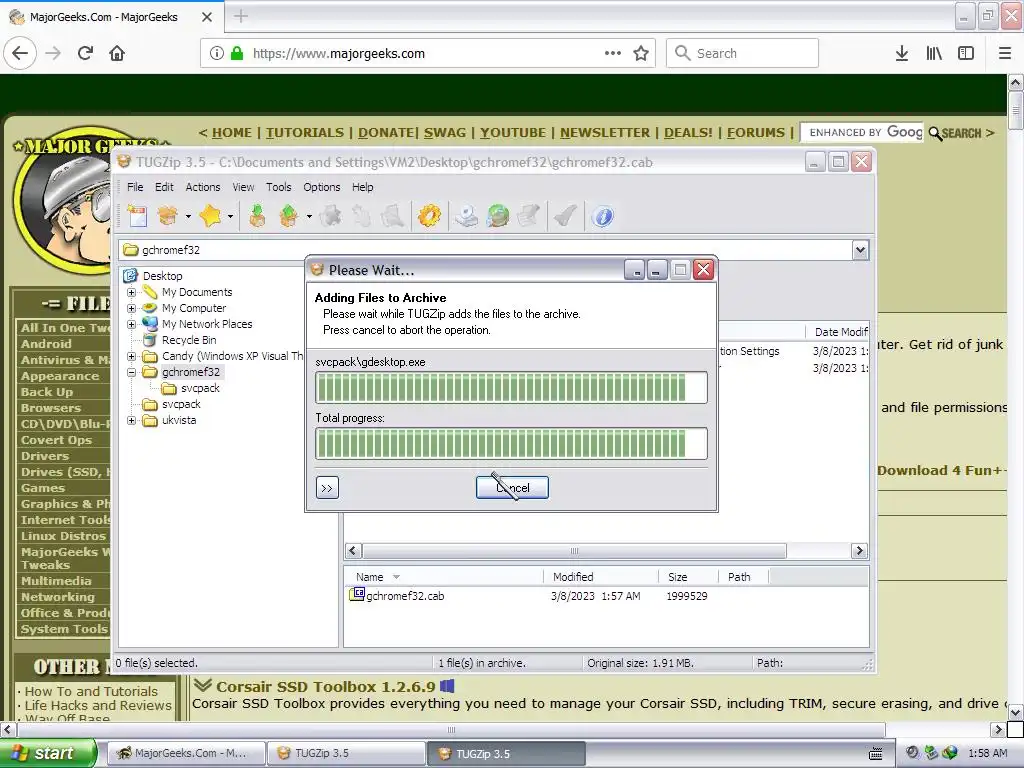The width and height of the screenshot is (1024, 768).
Task: Click the >> details button in Please Wait dialog
Action: click(x=327, y=488)
